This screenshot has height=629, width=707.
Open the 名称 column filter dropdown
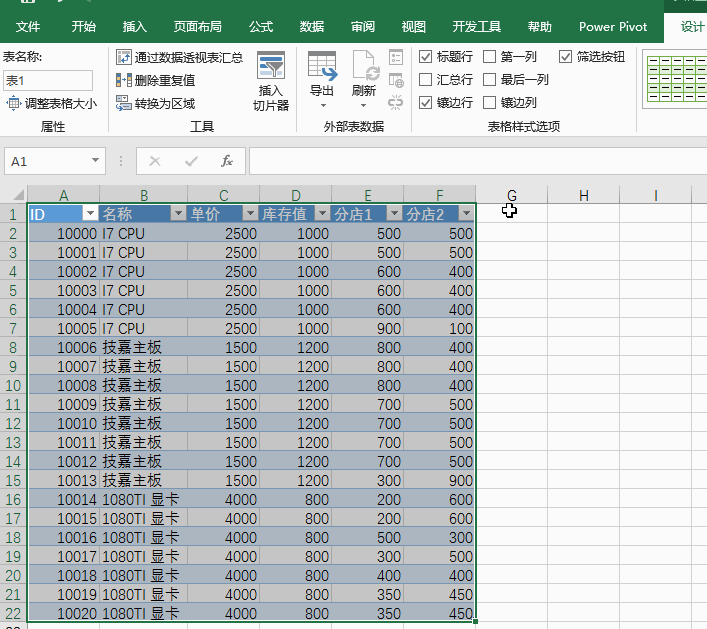(x=178, y=213)
